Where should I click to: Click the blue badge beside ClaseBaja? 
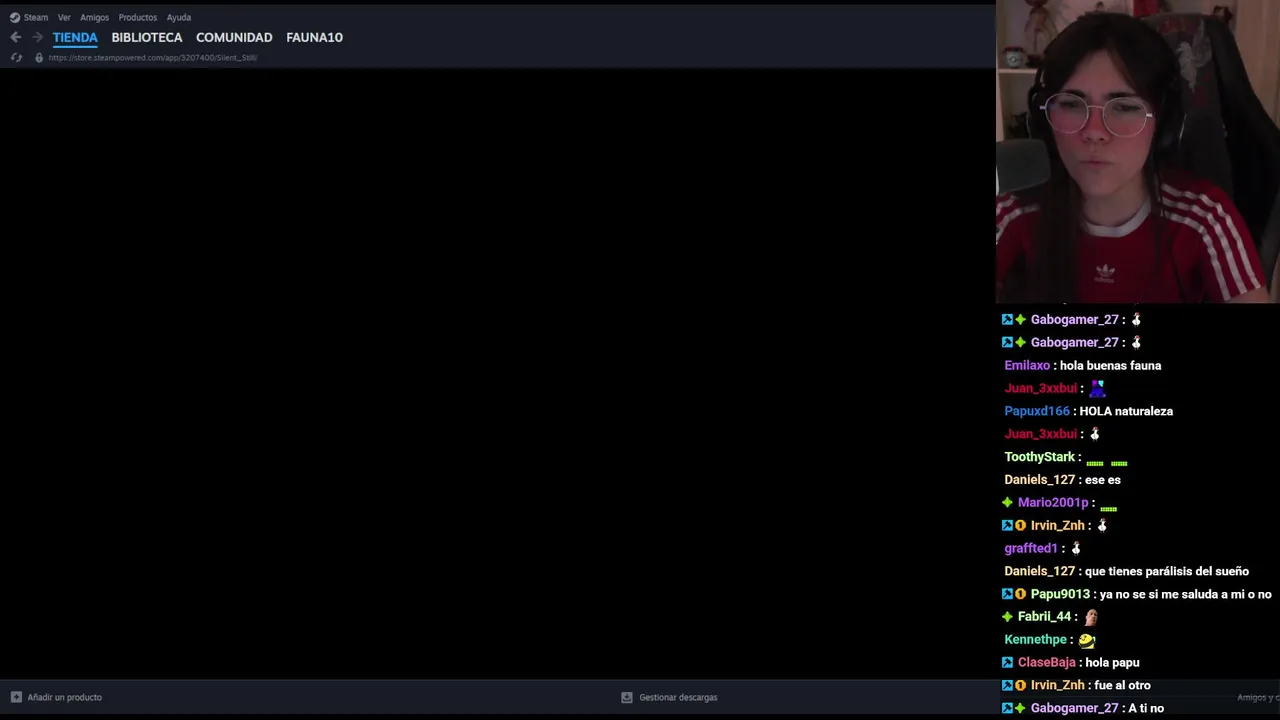pos(1008,663)
